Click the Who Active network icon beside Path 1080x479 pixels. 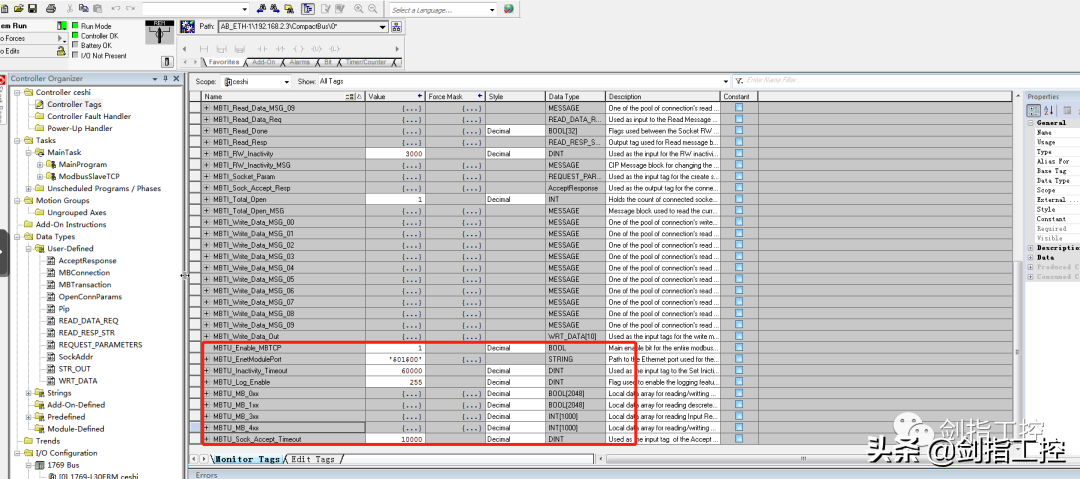point(187,27)
